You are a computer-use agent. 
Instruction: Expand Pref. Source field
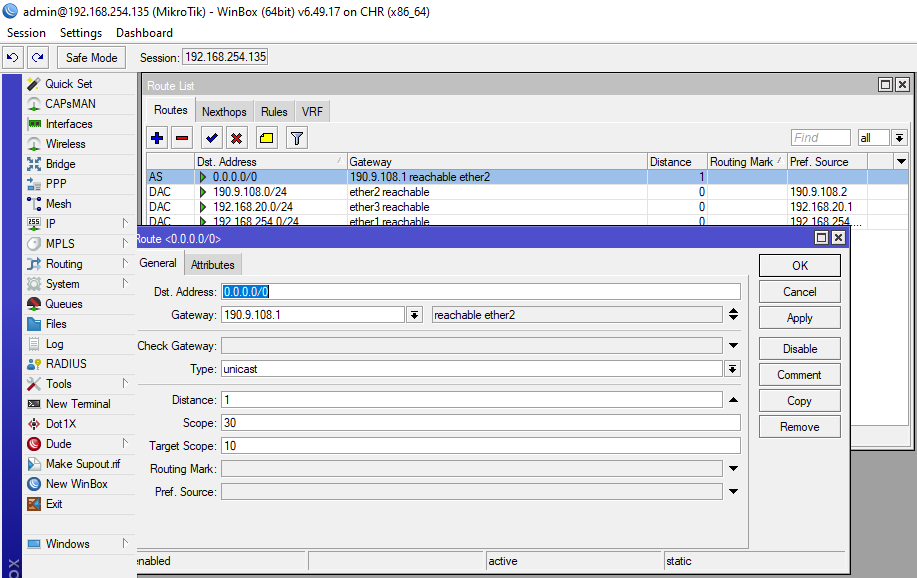point(733,491)
